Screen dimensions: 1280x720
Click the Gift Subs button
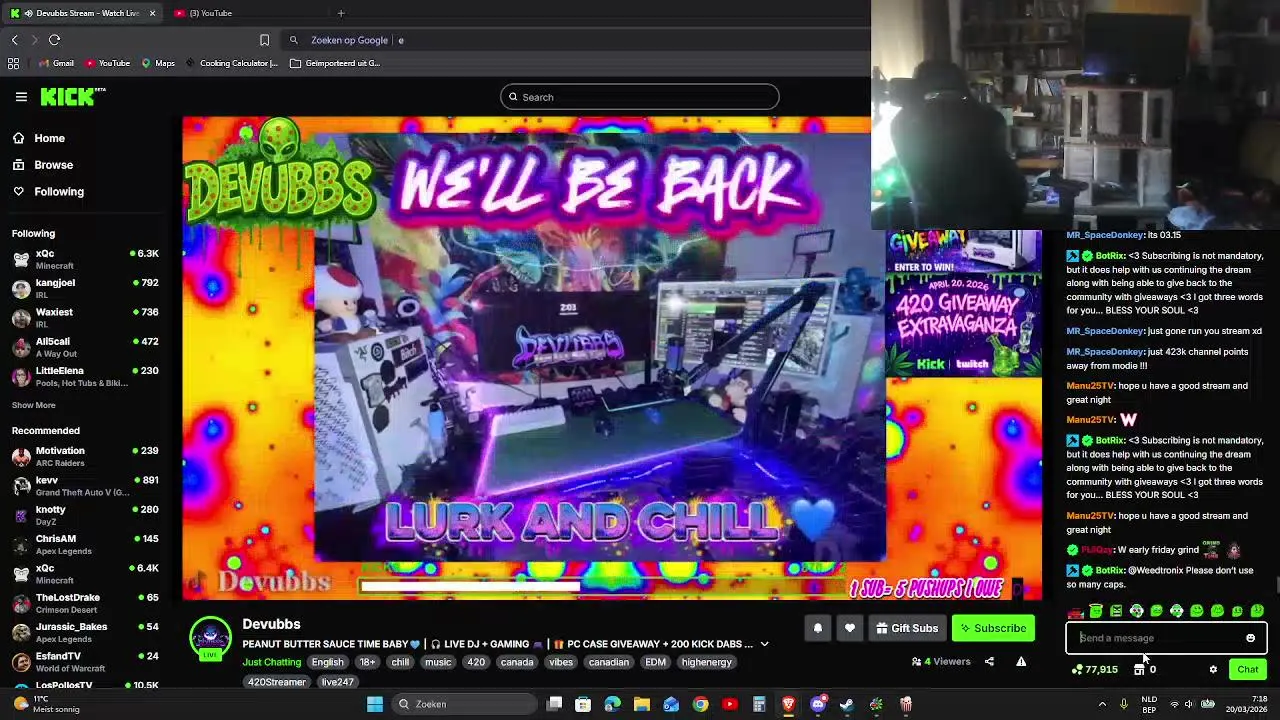pyautogui.click(x=907, y=628)
